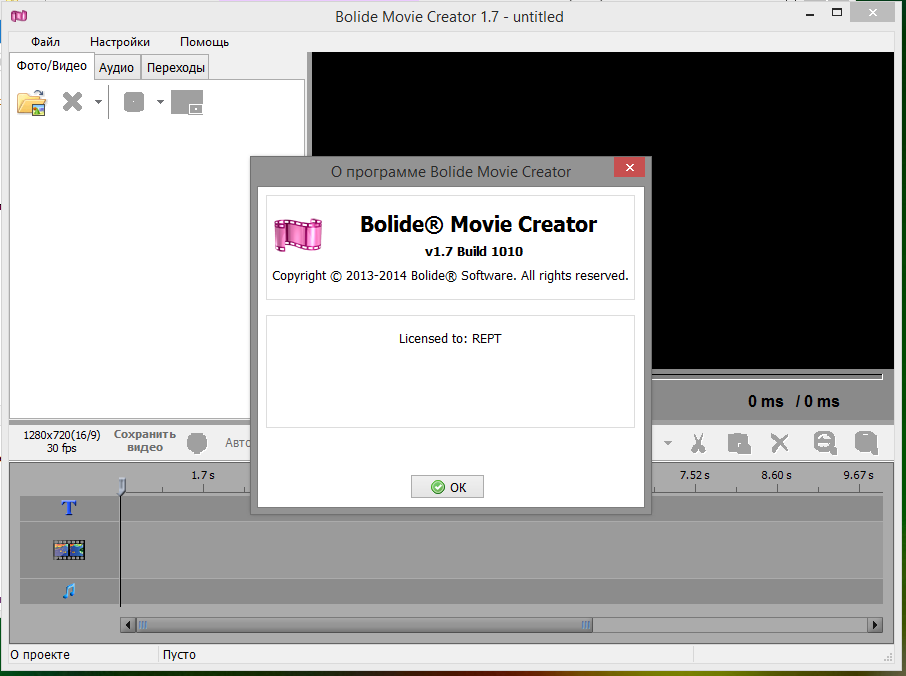Select the text track T icon
The width and height of the screenshot is (906, 676).
pos(69,508)
